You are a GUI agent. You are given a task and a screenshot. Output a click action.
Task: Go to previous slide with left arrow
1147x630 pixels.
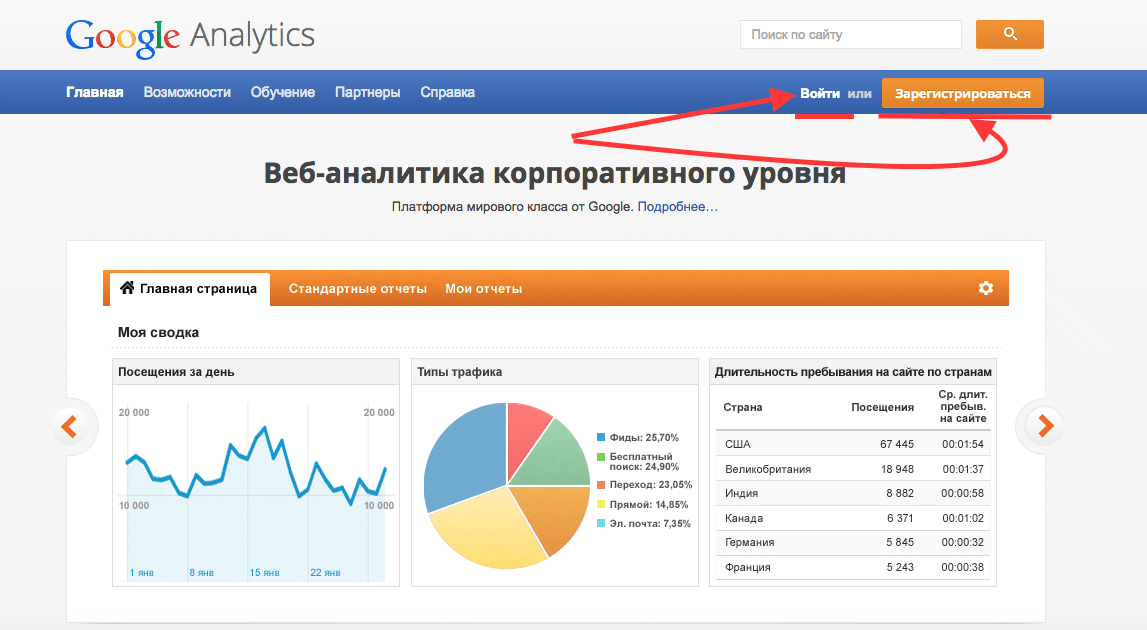pyautogui.click(x=69, y=426)
